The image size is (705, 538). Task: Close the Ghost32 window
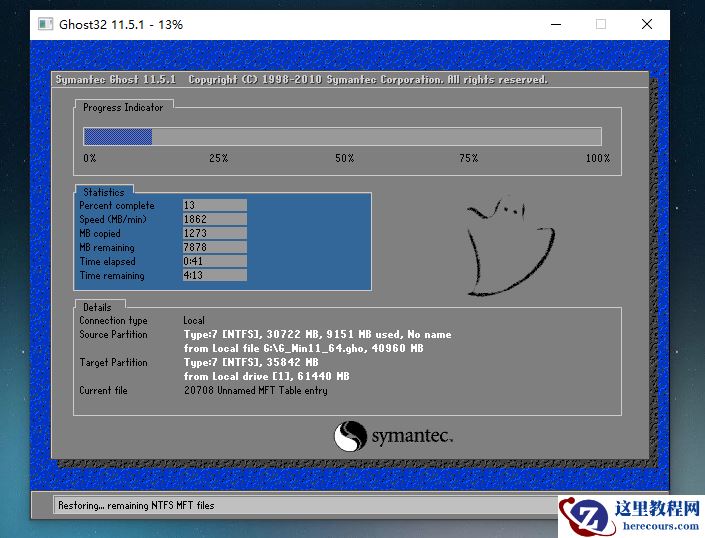pyautogui.click(x=647, y=24)
